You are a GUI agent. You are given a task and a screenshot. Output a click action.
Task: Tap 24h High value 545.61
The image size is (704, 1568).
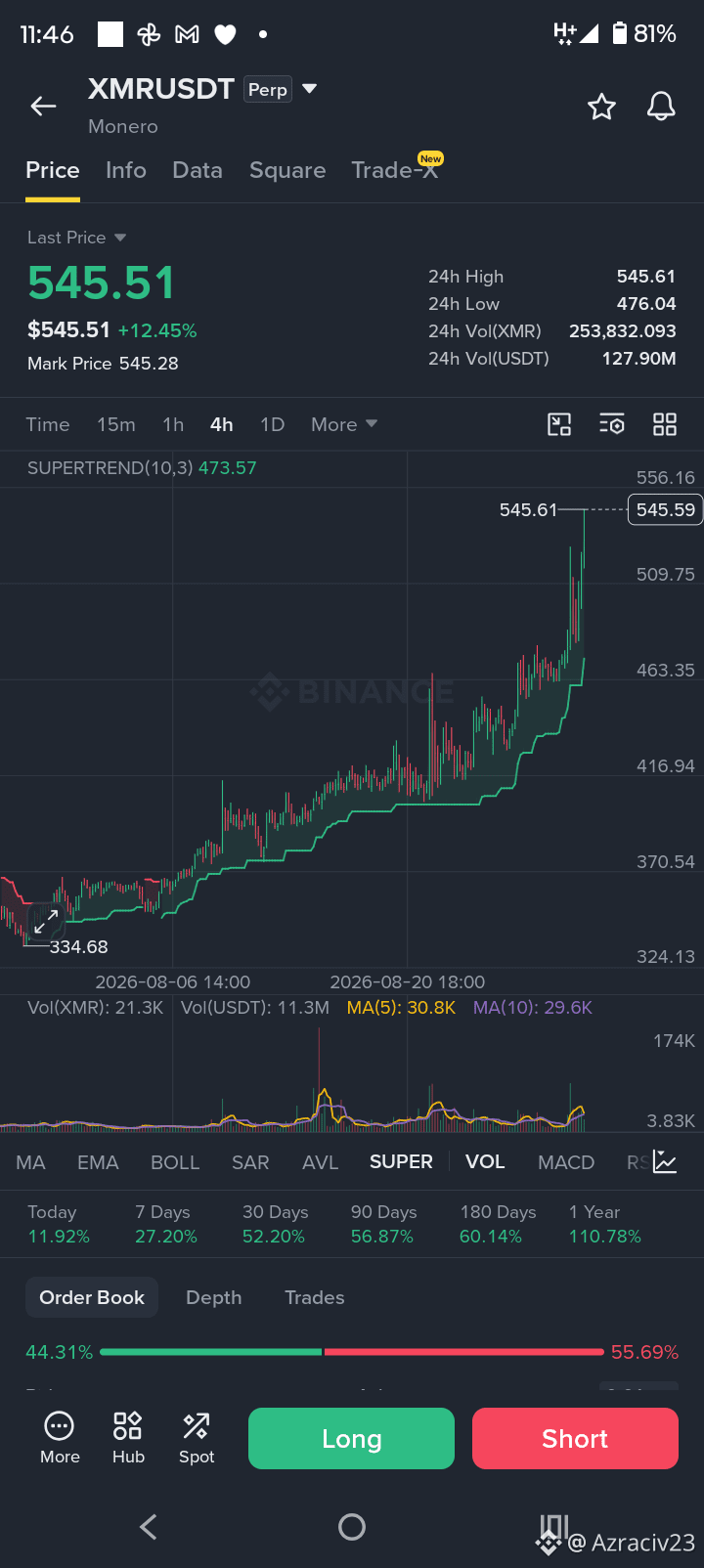pyautogui.click(x=646, y=277)
